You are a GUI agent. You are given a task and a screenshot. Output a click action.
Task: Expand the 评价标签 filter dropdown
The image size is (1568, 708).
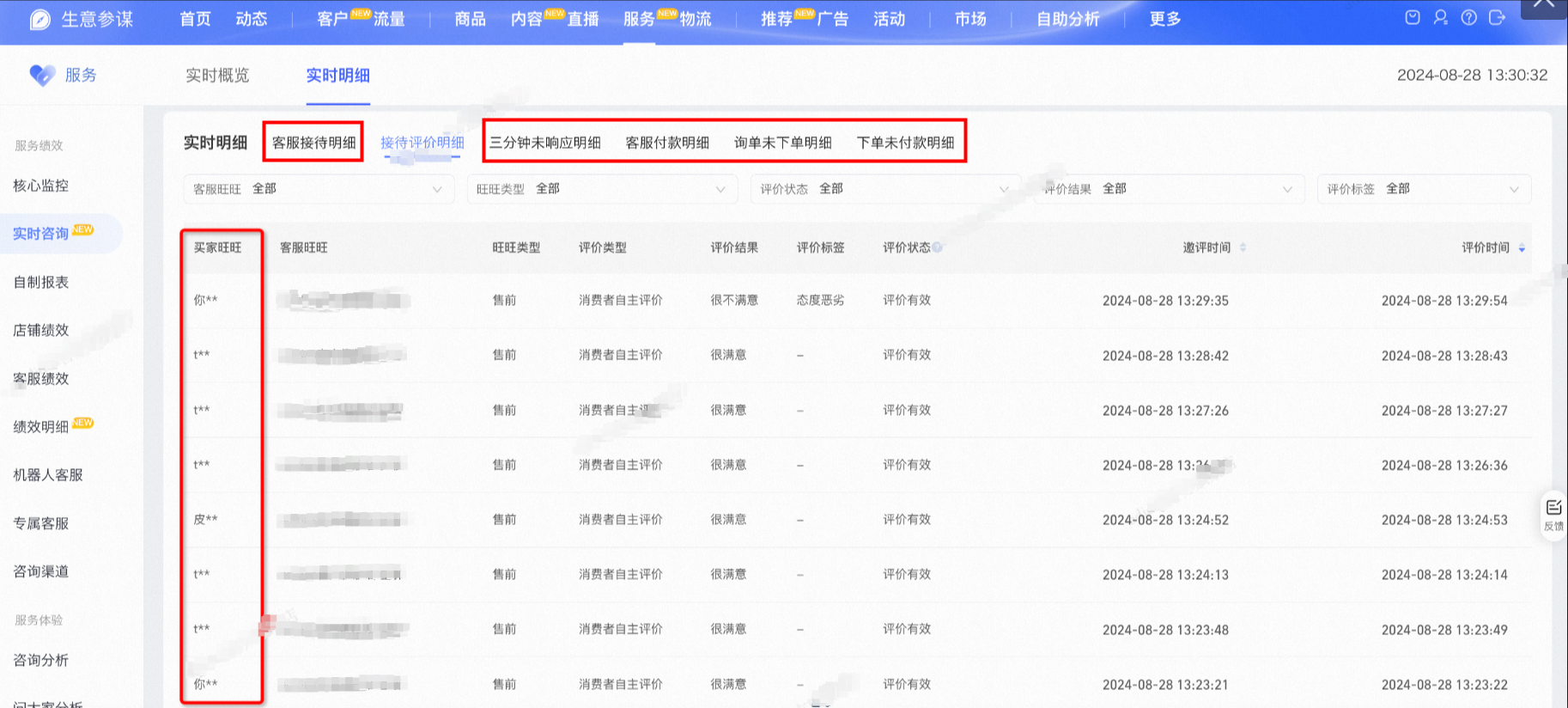1424,189
